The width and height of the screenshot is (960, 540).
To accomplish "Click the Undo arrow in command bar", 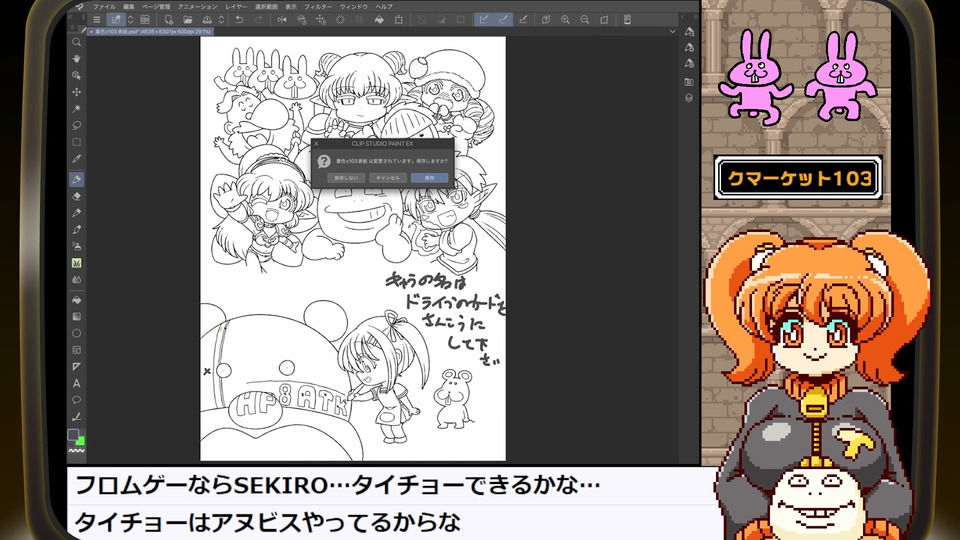I will pyautogui.click(x=239, y=20).
